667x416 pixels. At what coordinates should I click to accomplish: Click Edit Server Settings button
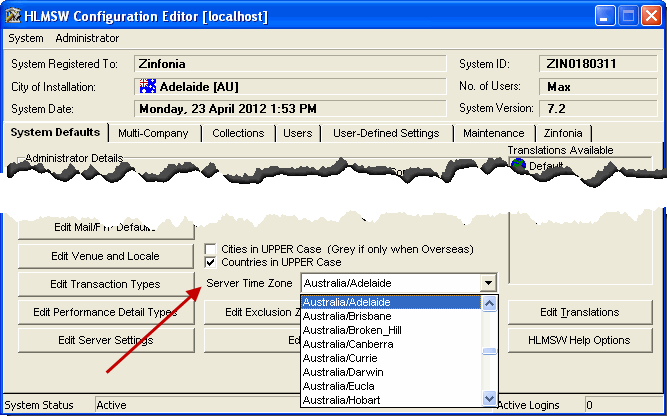pyautogui.click(x=105, y=340)
